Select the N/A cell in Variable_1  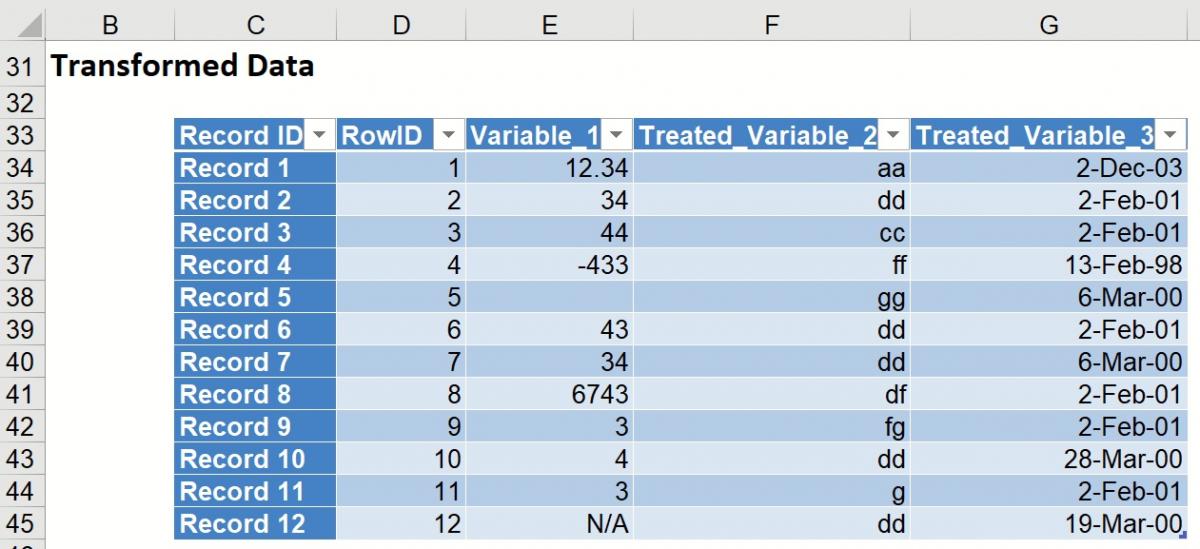point(549,523)
